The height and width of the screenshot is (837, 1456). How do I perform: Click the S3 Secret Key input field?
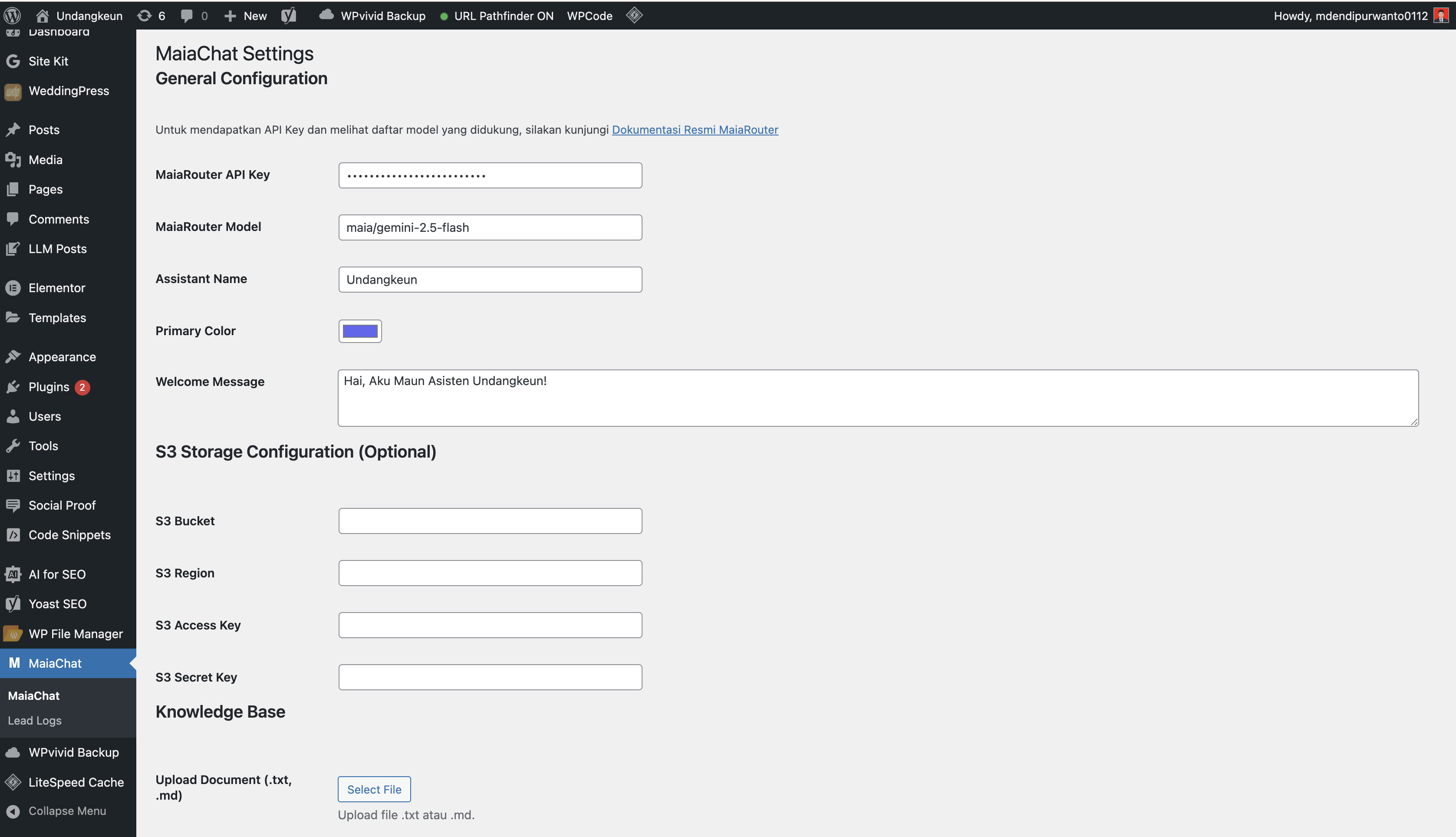pyautogui.click(x=490, y=677)
